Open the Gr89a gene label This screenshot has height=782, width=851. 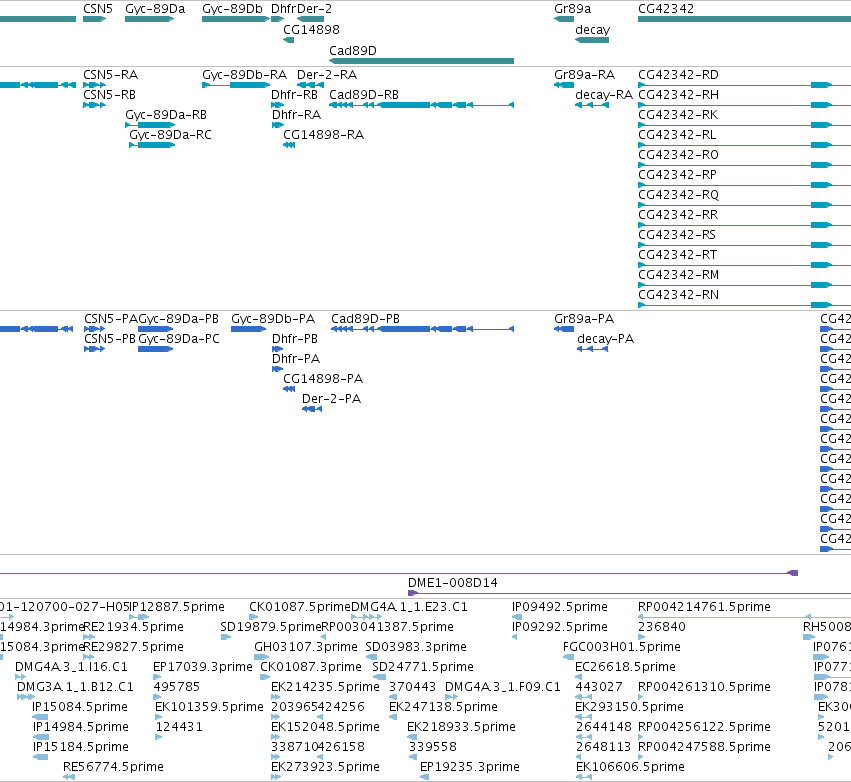pos(573,9)
